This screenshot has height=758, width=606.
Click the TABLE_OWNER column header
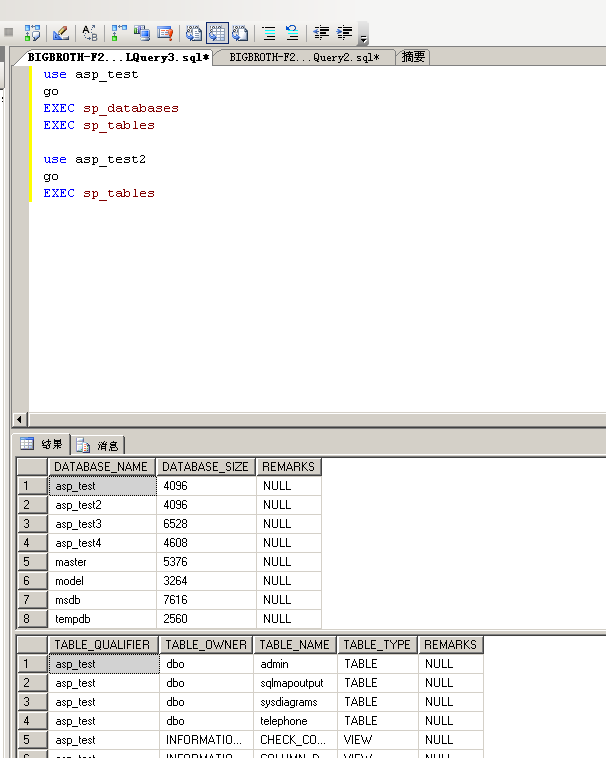pyautogui.click(x=206, y=644)
